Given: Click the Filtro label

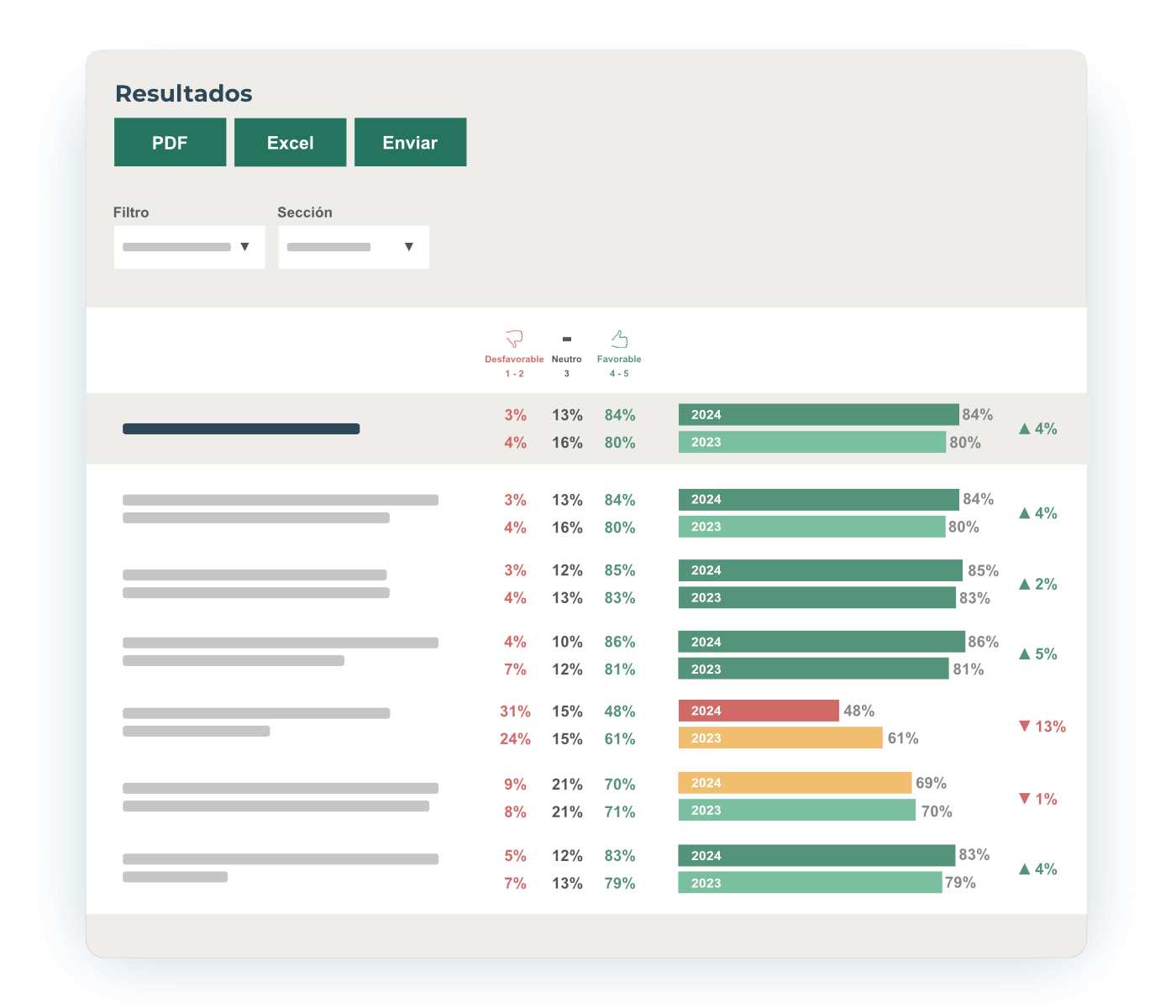Looking at the screenshot, I should coord(131,213).
